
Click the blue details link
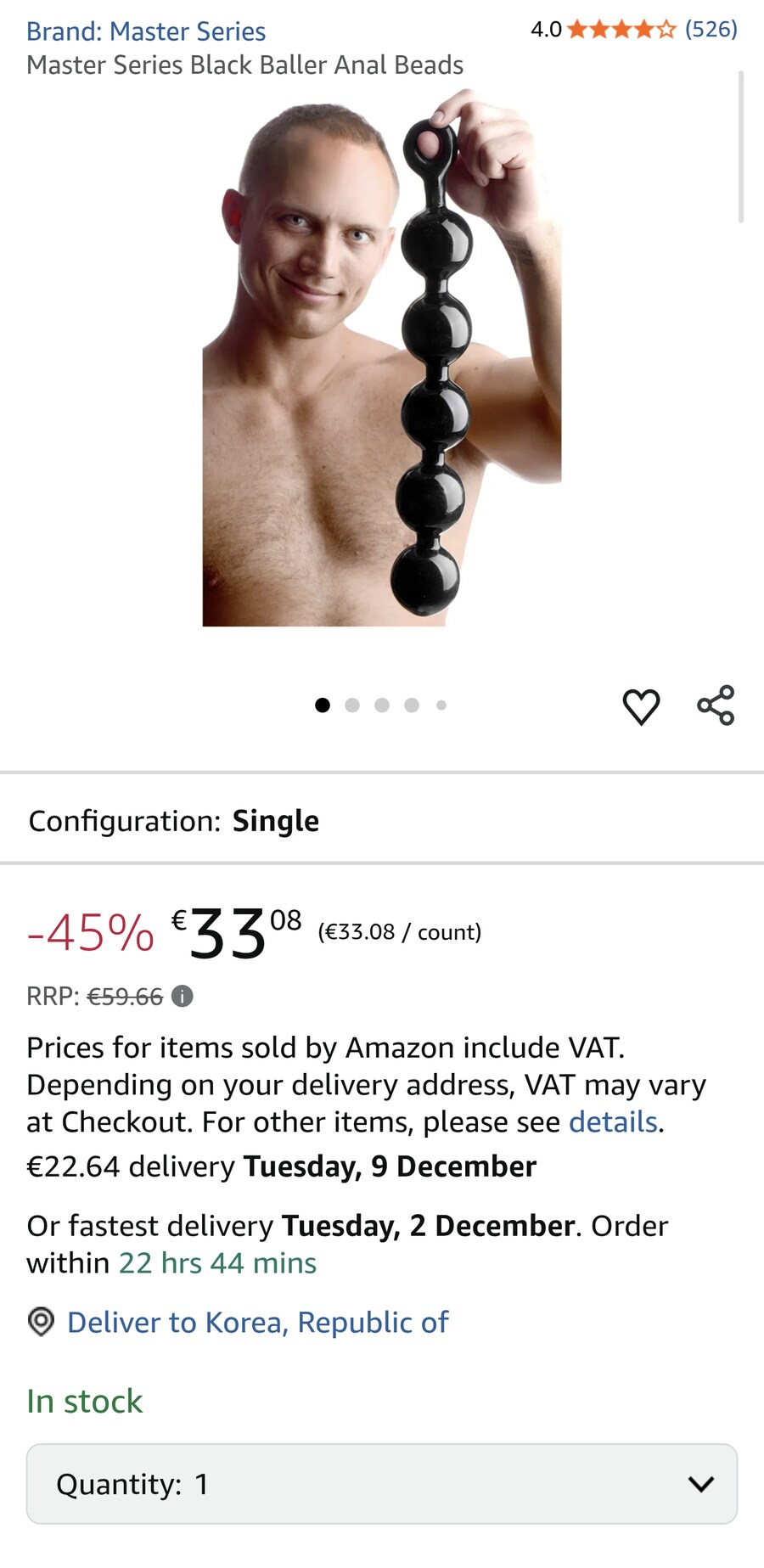(x=613, y=1122)
